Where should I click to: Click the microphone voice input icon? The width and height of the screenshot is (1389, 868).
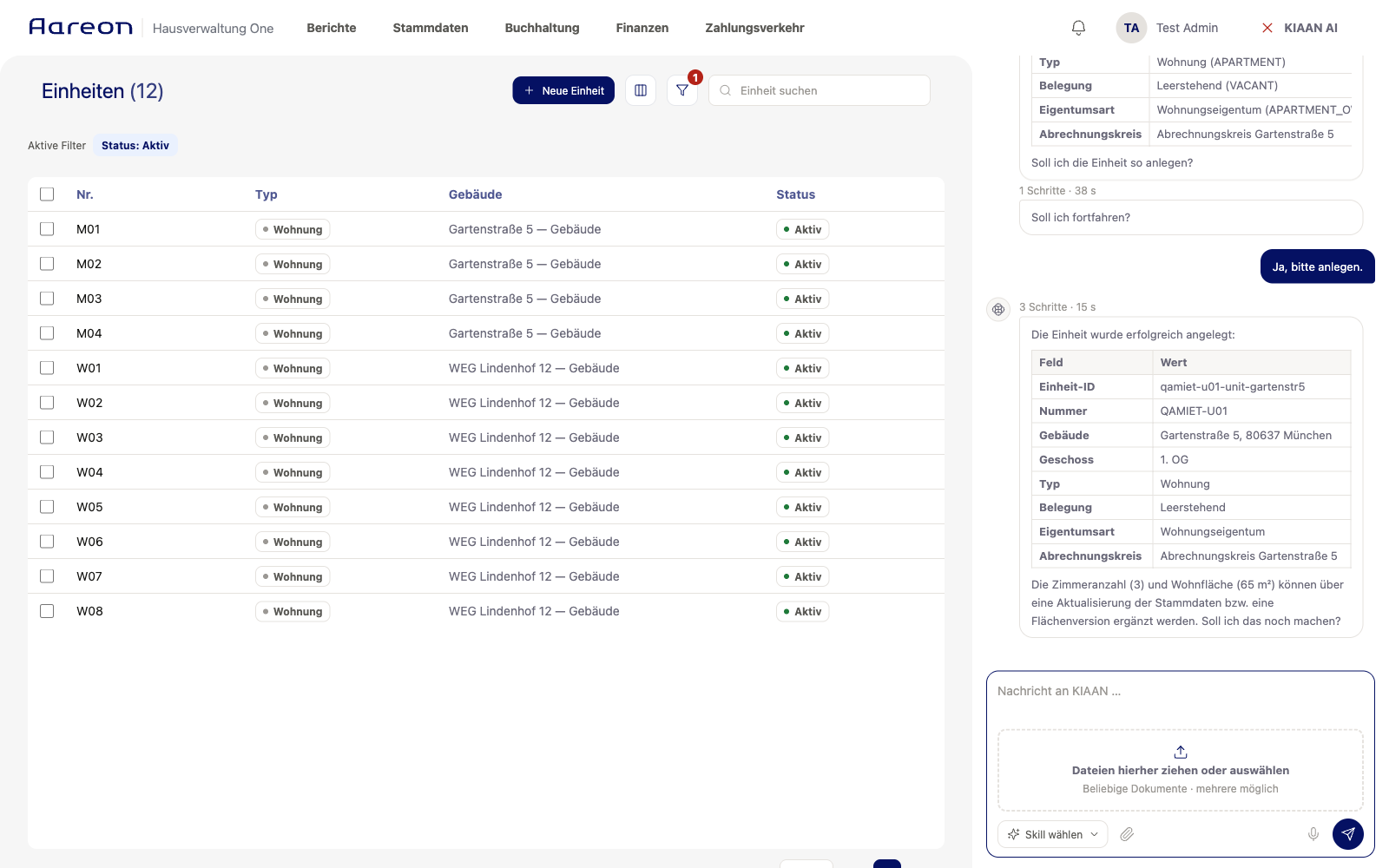(1313, 834)
